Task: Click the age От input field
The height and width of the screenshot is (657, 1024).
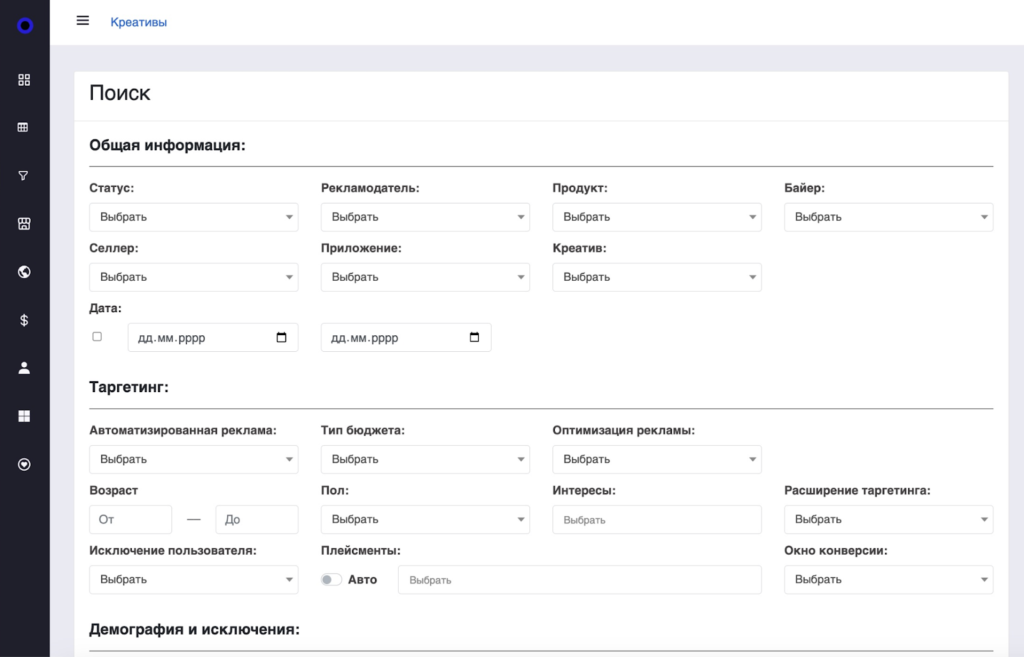Action: (130, 520)
